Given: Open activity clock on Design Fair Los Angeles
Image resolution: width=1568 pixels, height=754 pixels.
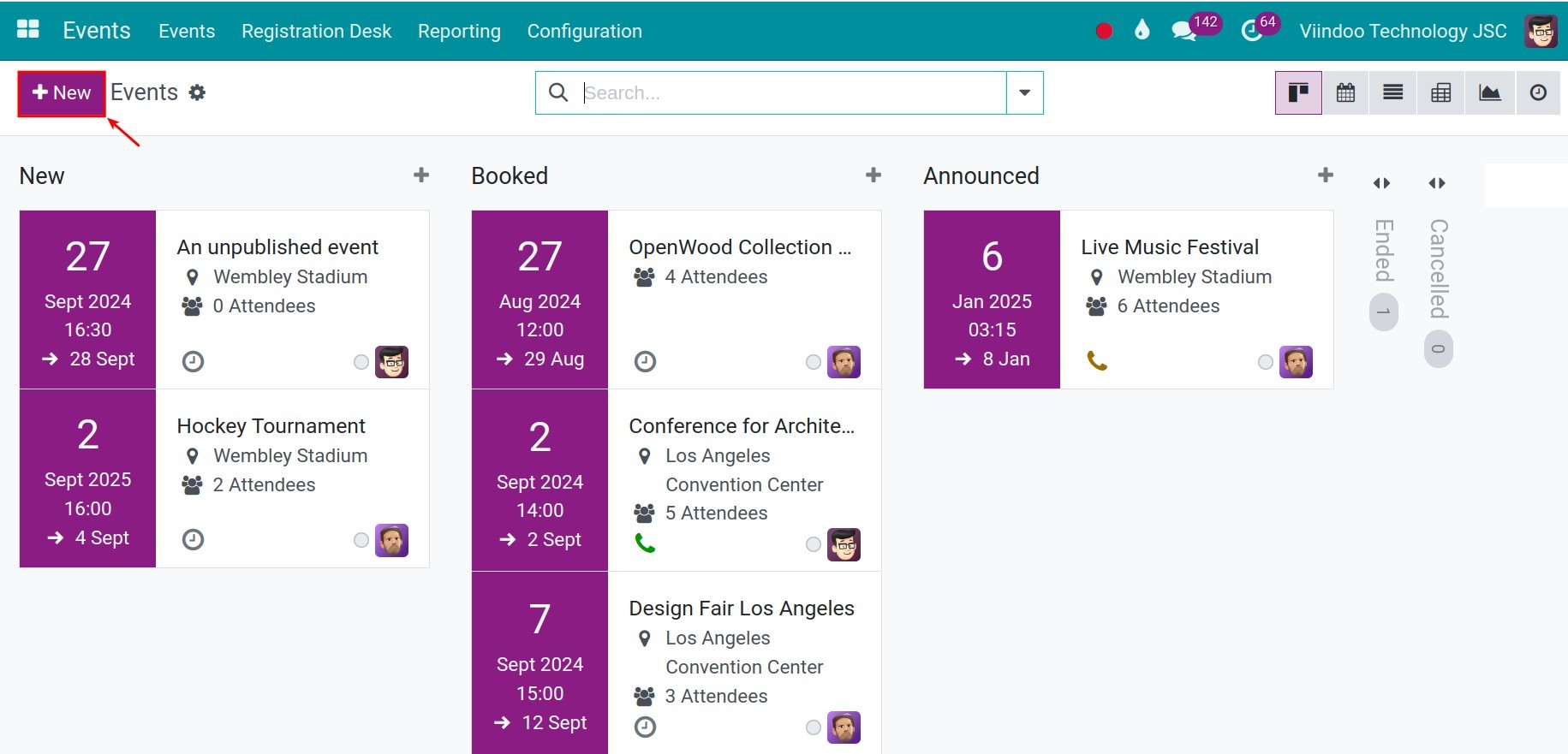Looking at the screenshot, I should coord(646,727).
